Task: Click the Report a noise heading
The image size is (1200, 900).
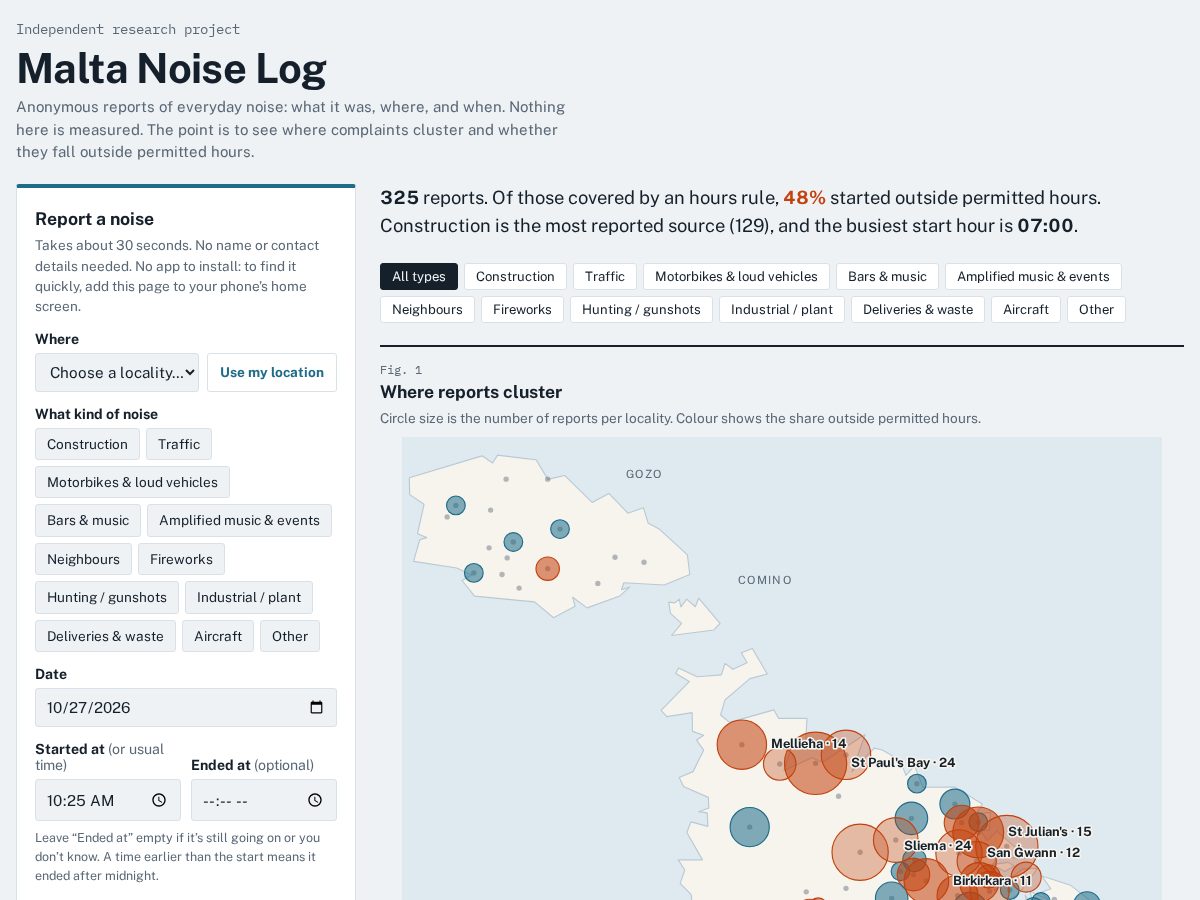Action: coord(94,219)
